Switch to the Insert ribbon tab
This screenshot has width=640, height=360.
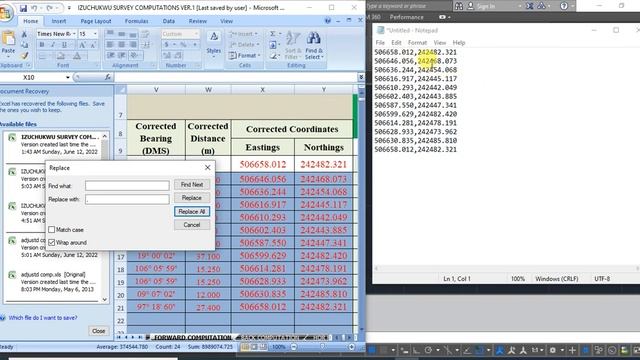59,21
